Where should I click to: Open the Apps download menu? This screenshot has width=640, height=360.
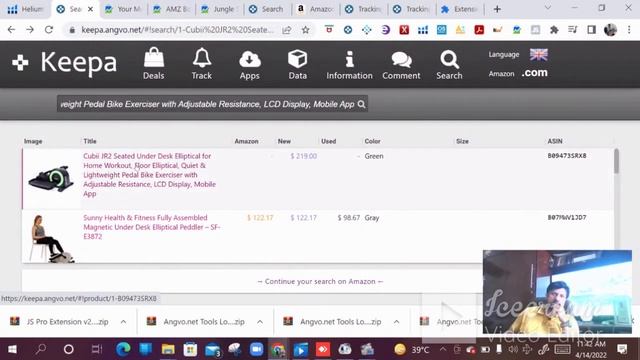point(249,64)
